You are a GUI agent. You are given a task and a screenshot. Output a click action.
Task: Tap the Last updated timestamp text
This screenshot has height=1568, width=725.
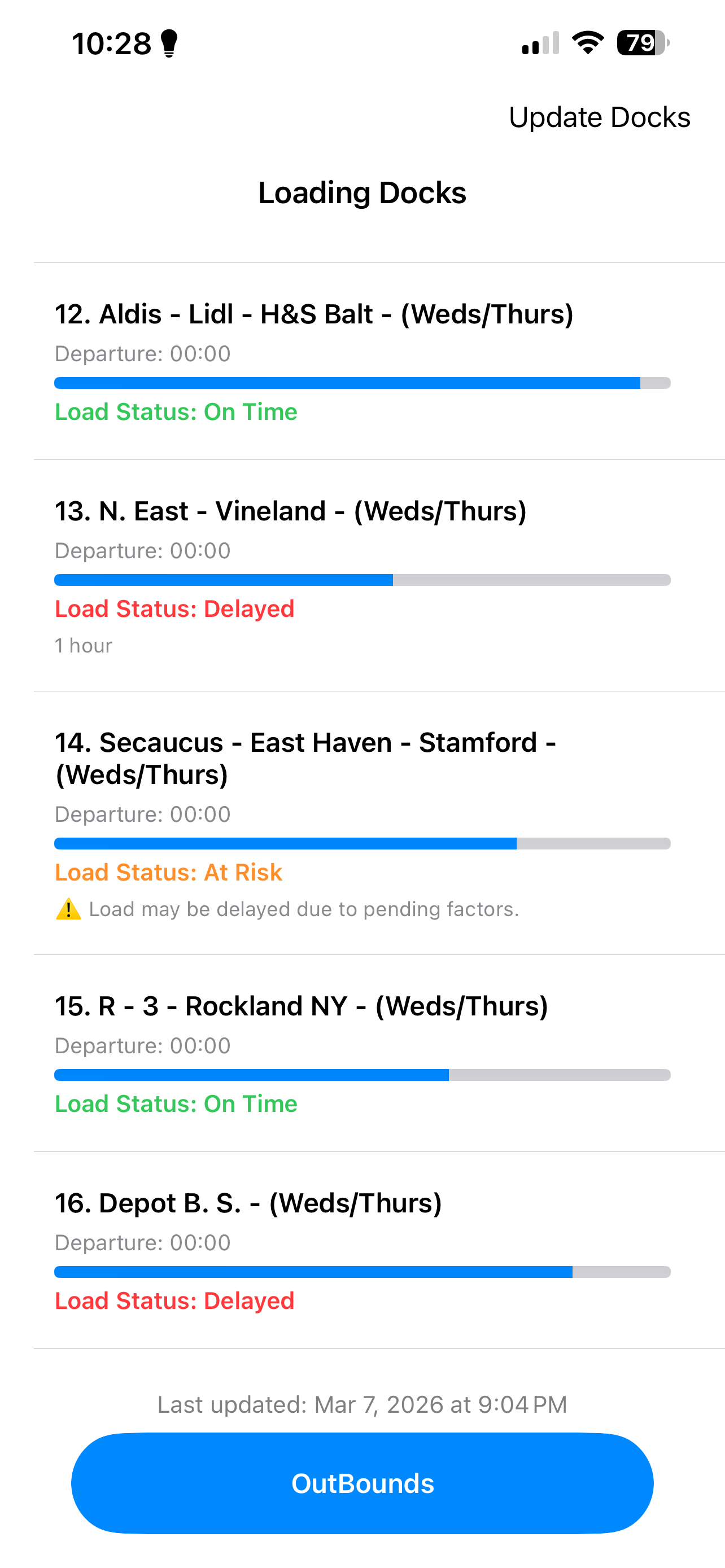pos(362,1405)
